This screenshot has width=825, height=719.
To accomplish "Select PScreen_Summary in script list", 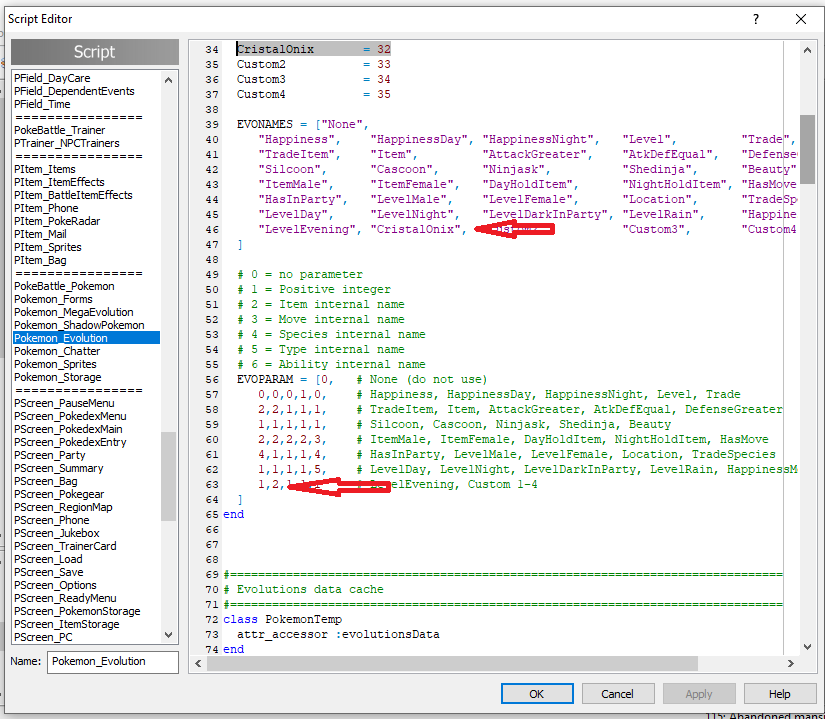I will pos(59,468).
